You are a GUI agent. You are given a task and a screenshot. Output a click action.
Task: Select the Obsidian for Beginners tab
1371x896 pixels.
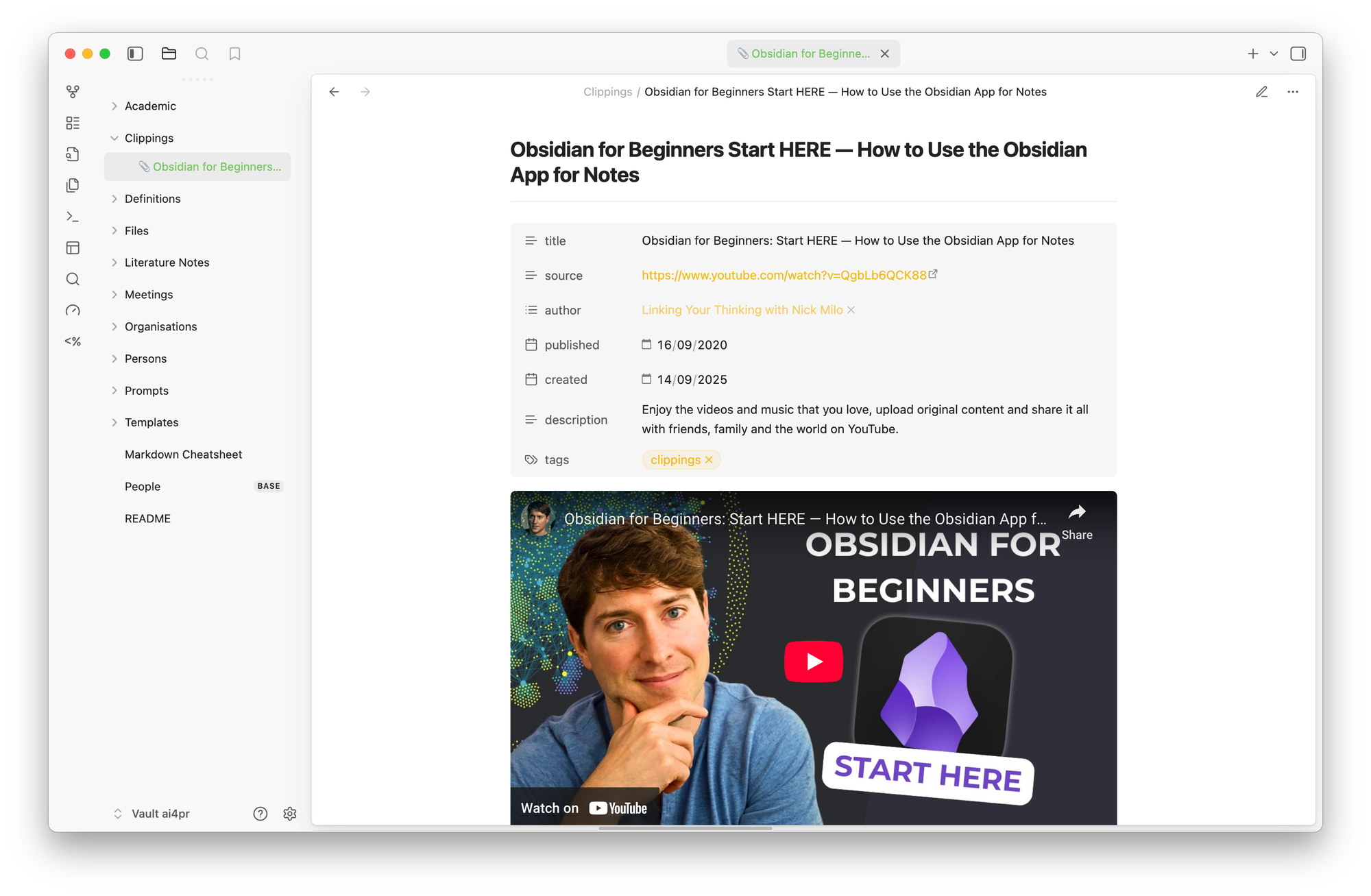coord(809,53)
